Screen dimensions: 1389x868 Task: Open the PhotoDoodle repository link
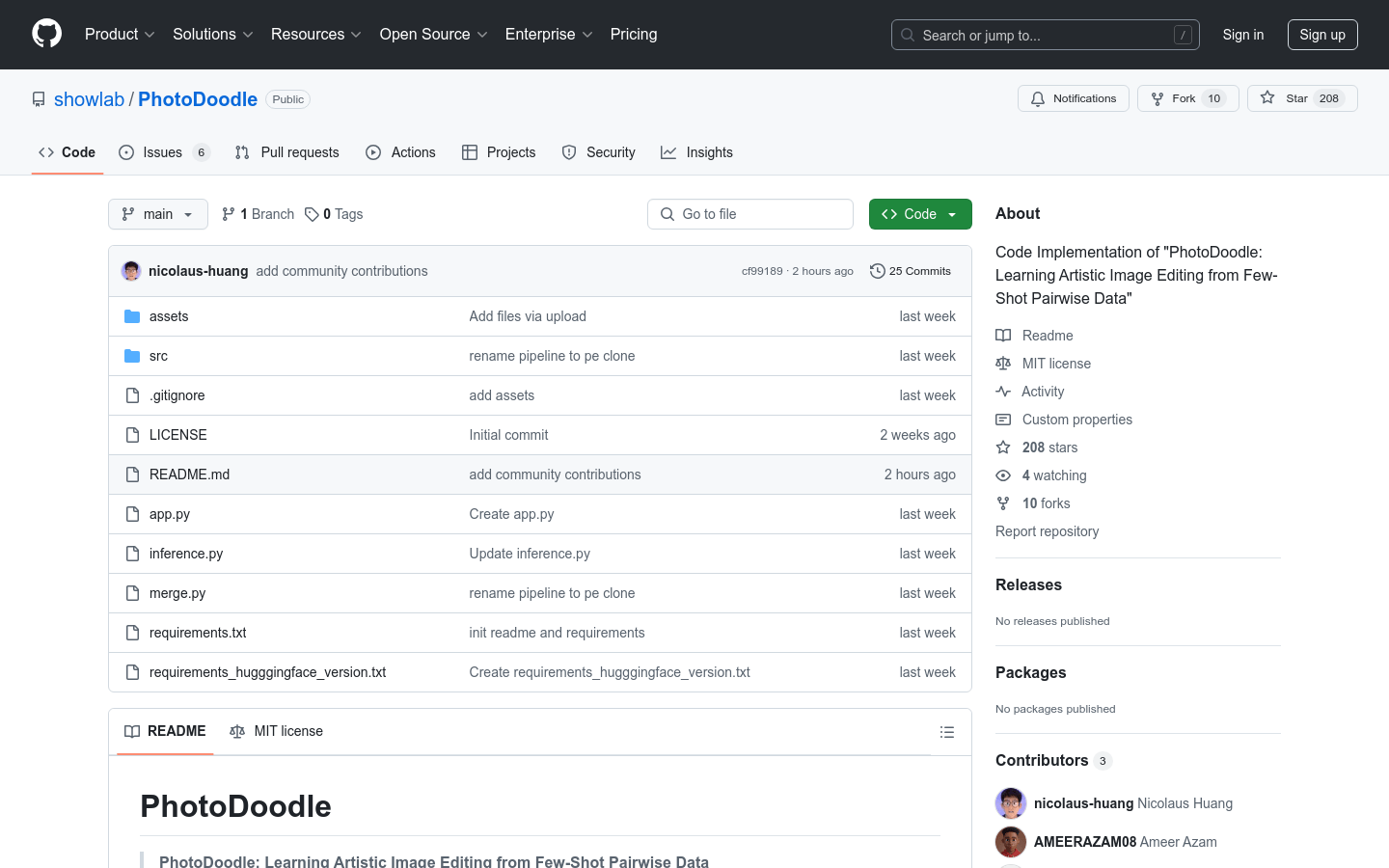pos(198,99)
